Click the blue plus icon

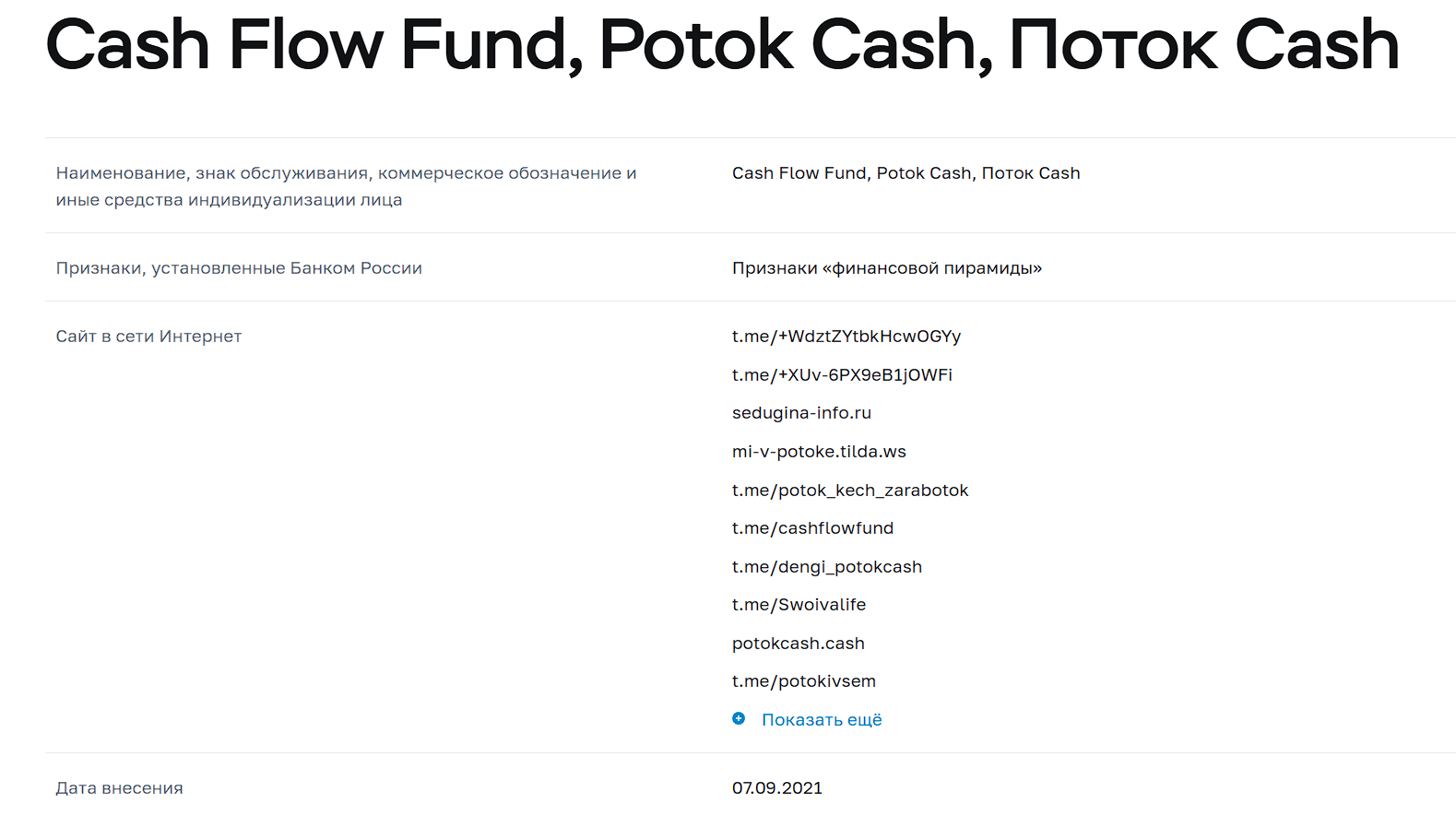click(x=739, y=719)
